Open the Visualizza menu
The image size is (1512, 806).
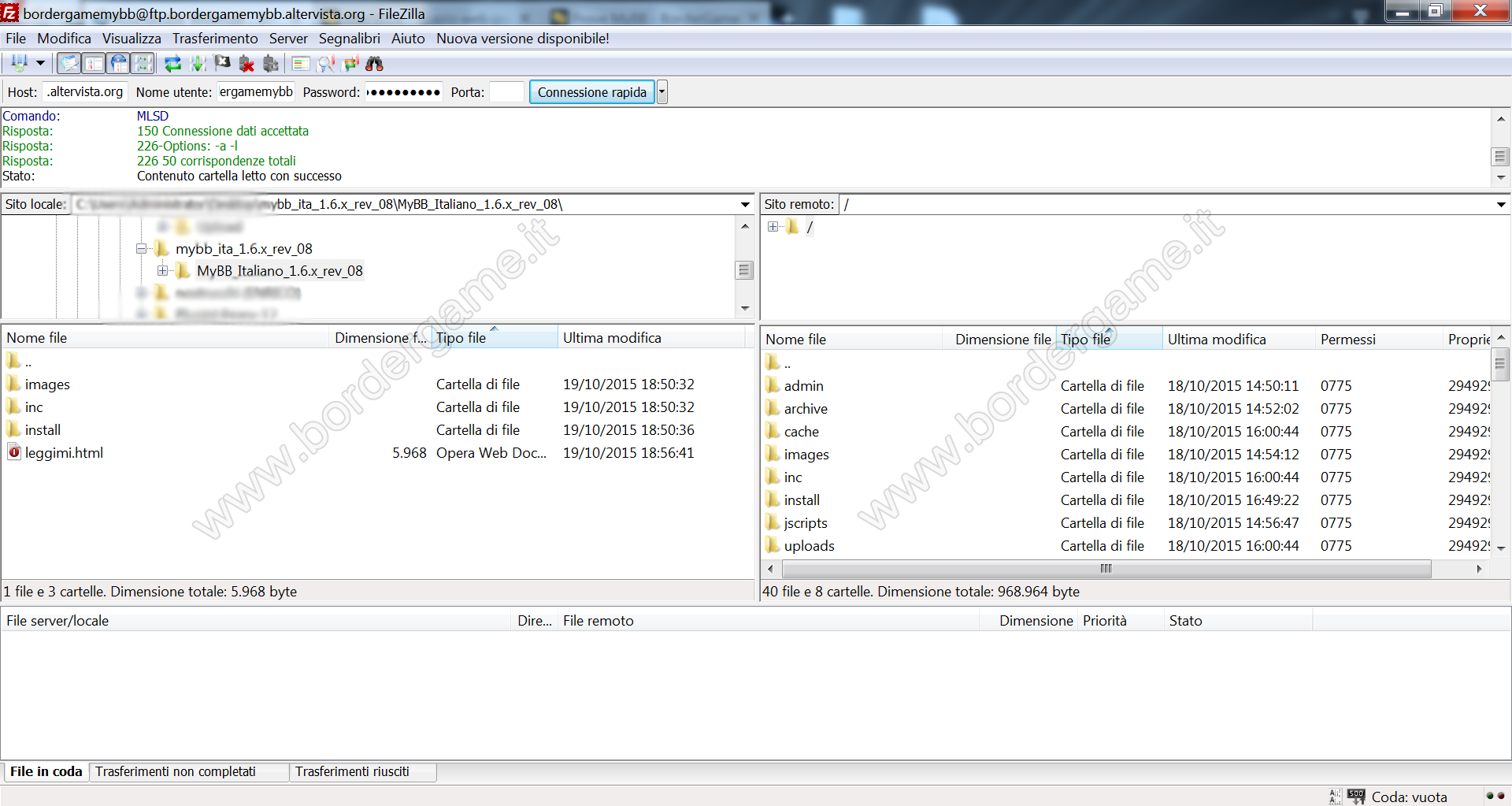point(132,39)
